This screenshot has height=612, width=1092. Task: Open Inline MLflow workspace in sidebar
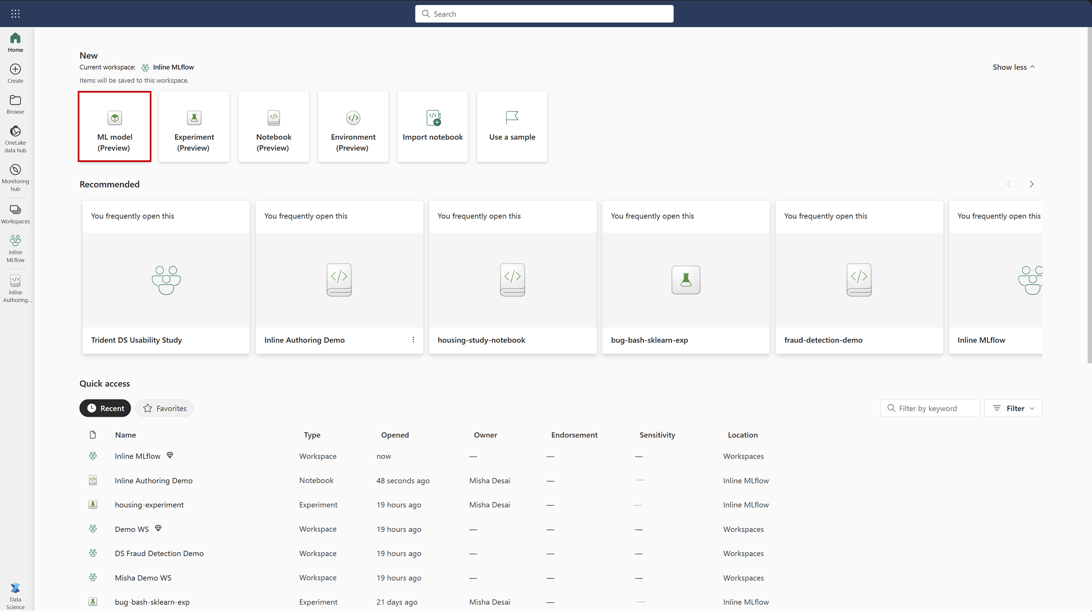click(x=15, y=249)
